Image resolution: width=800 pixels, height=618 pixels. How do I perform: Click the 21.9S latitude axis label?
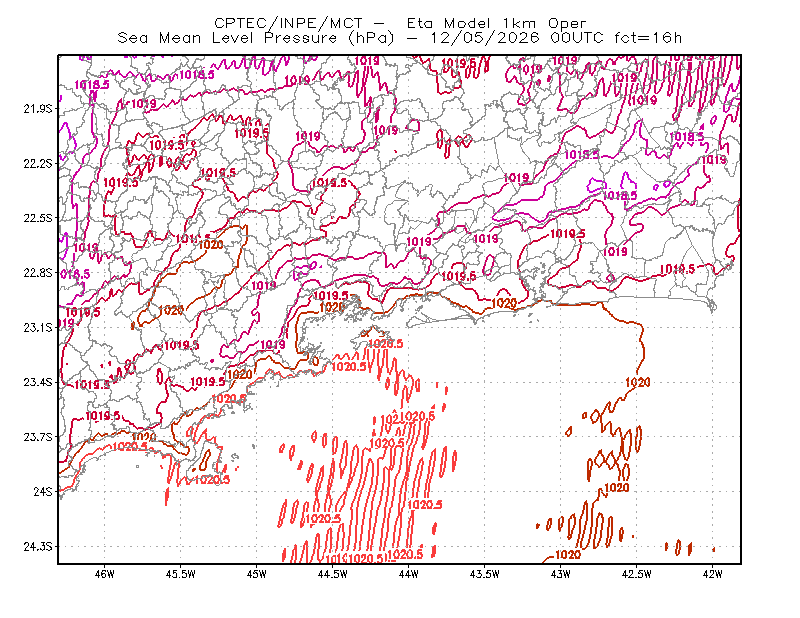pyautogui.click(x=38, y=108)
